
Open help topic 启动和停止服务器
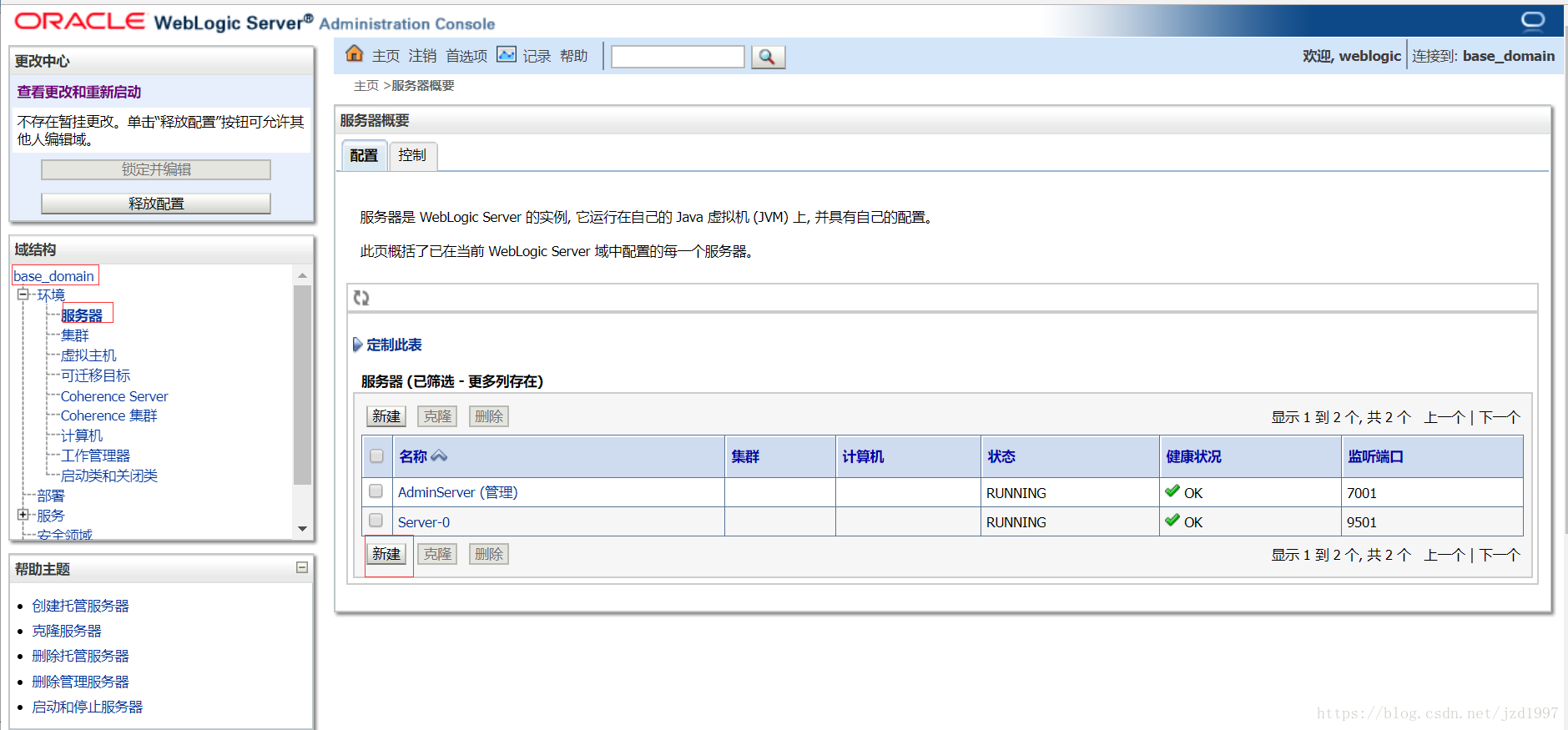(x=88, y=707)
